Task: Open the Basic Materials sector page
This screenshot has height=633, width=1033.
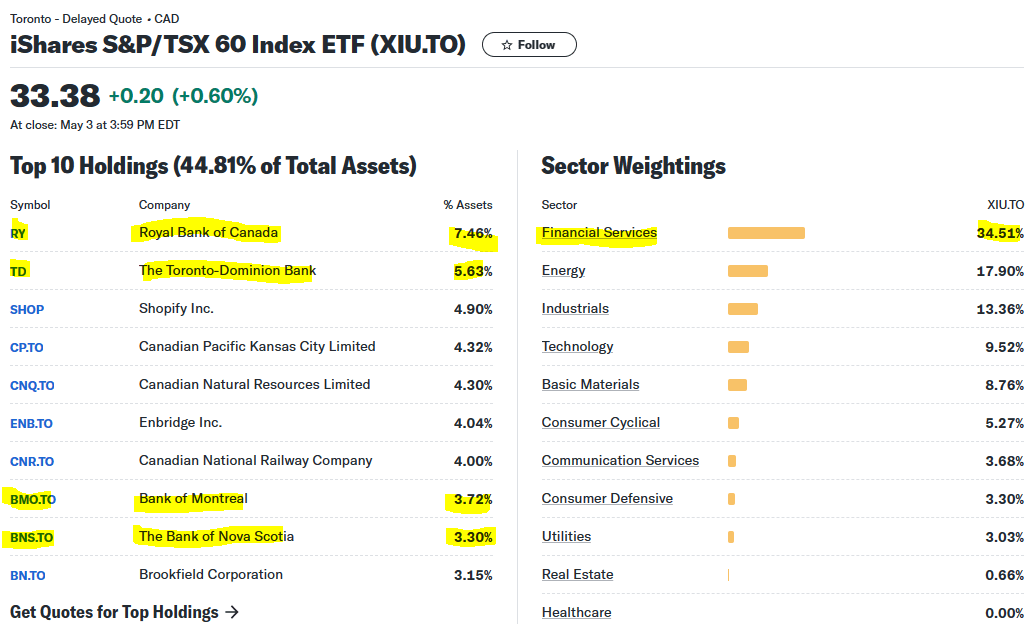Action: (589, 384)
